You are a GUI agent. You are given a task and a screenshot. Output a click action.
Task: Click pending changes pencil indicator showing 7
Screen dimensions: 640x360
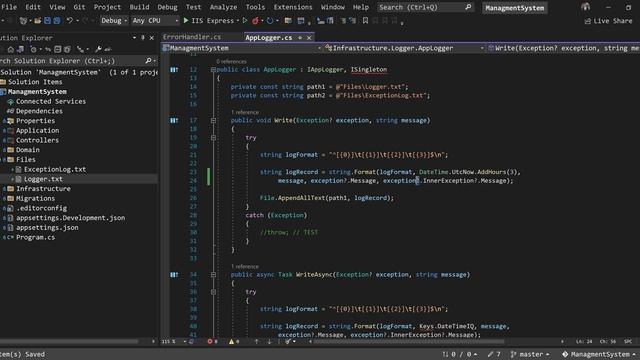point(494,354)
